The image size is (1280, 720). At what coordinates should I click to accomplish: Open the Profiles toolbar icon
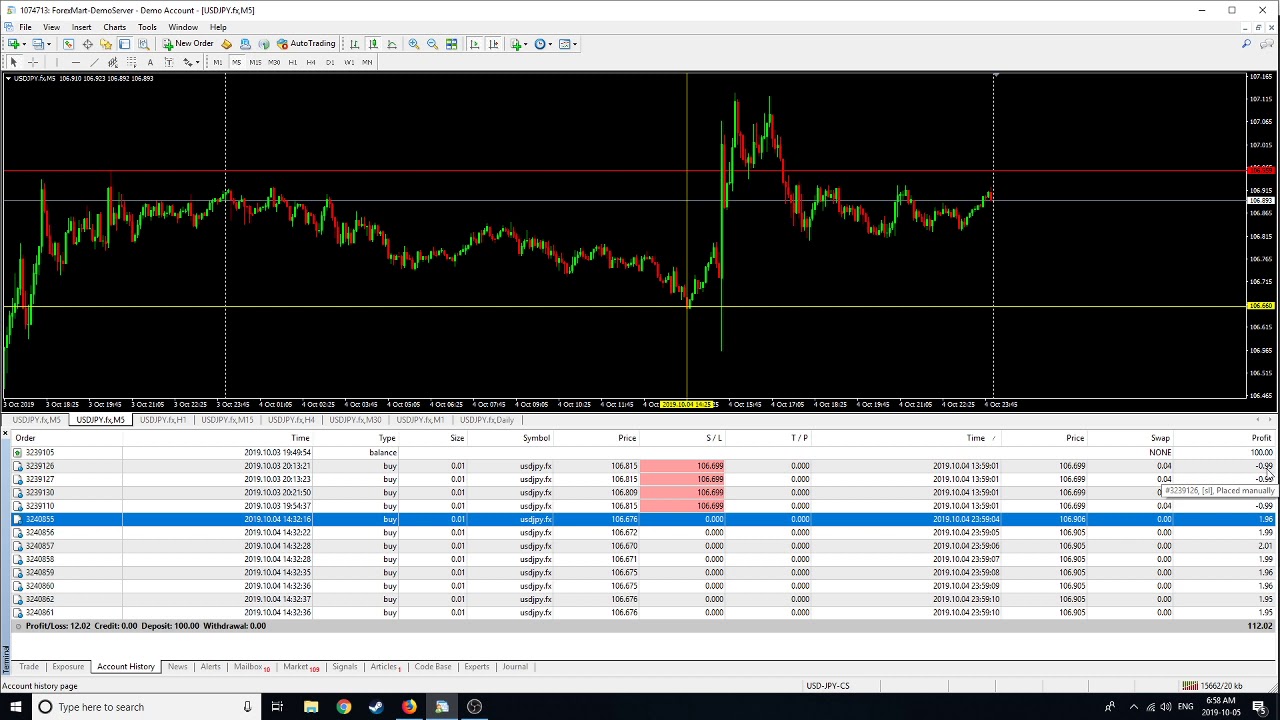pos(37,44)
